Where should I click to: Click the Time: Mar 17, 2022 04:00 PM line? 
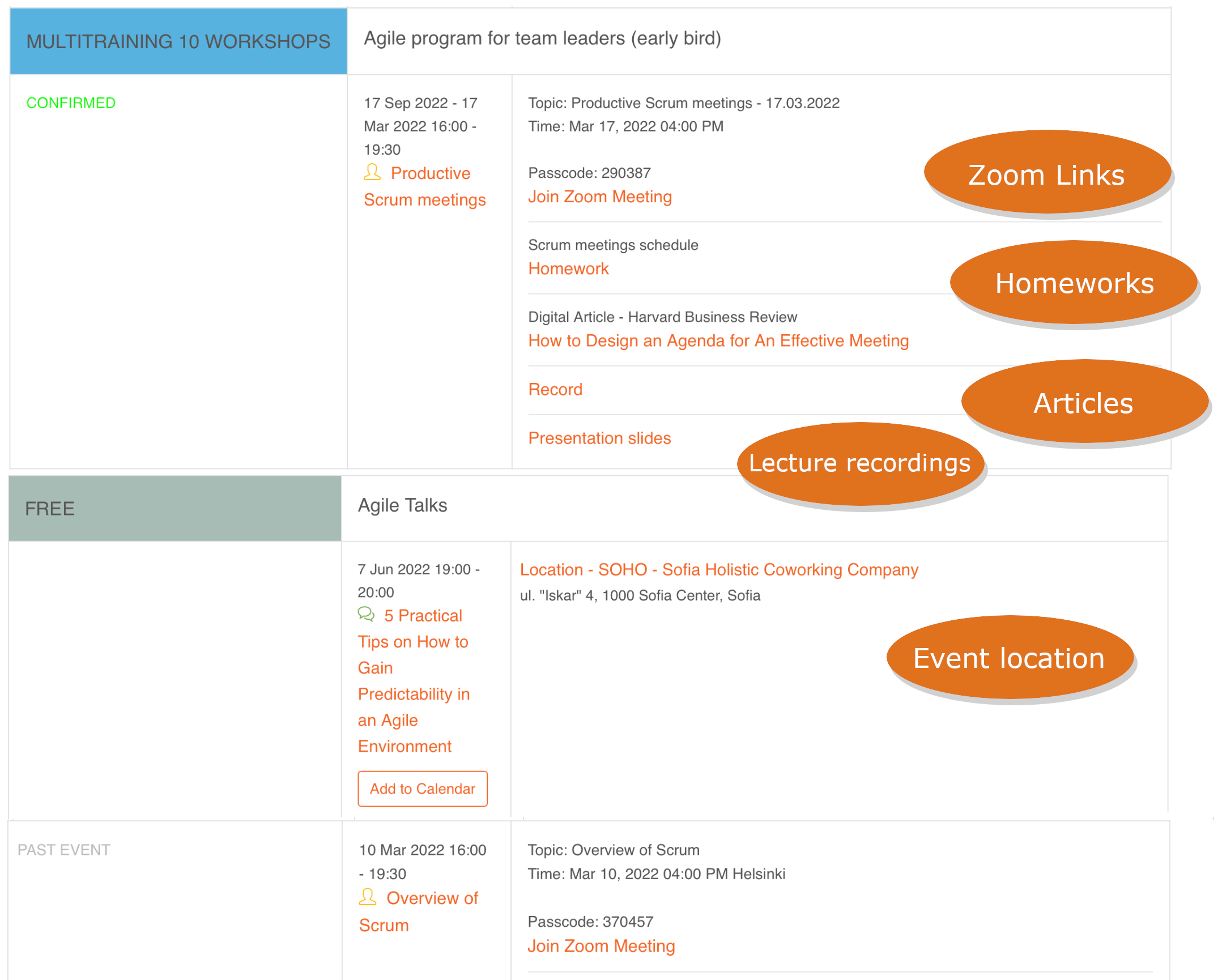pos(625,126)
